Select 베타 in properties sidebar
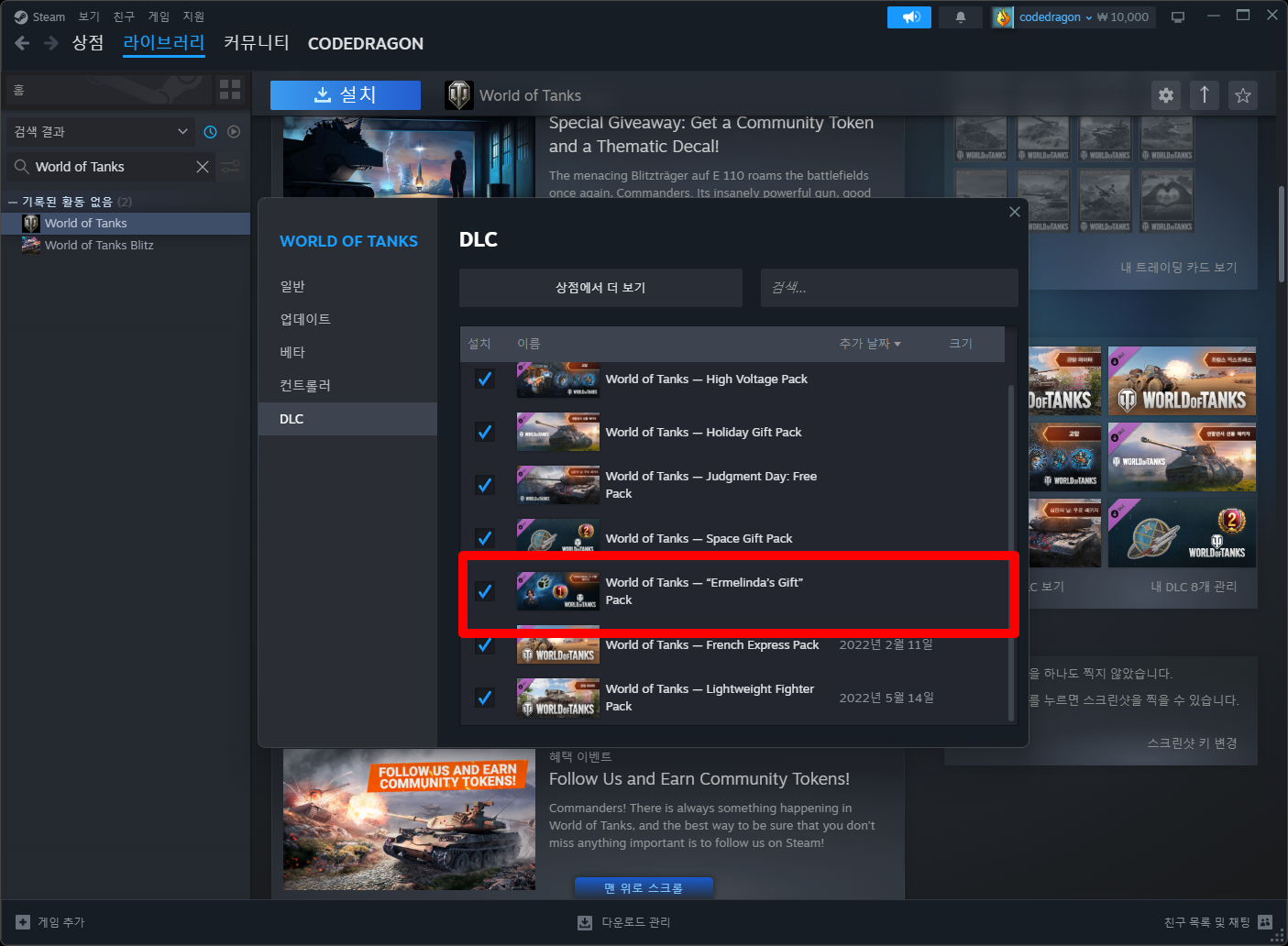The image size is (1288, 946). 347,352
